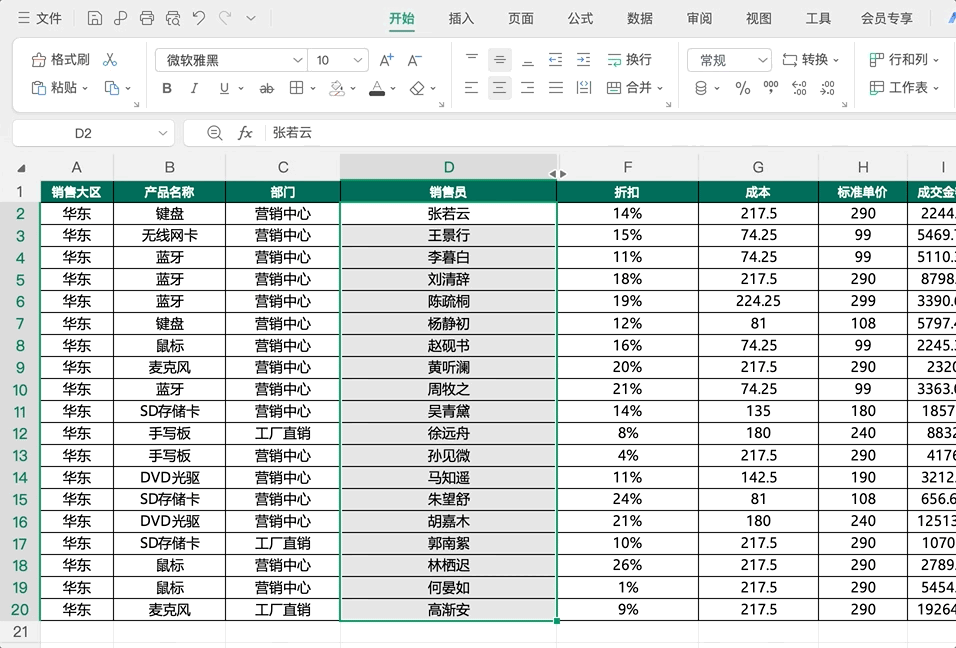Align text to top
Viewport: 956px width, 648px height.
coord(471,59)
